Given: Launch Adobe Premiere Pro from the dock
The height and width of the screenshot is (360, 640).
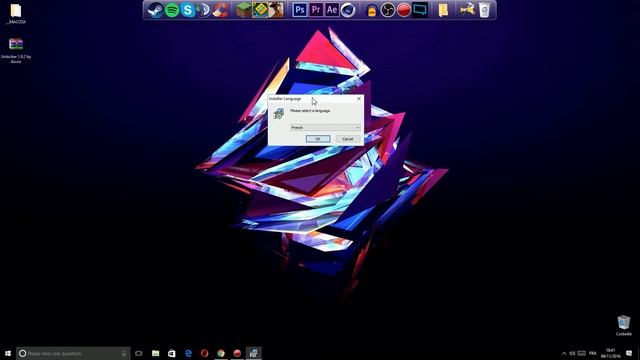Looking at the screenshot, I should 316,10.
